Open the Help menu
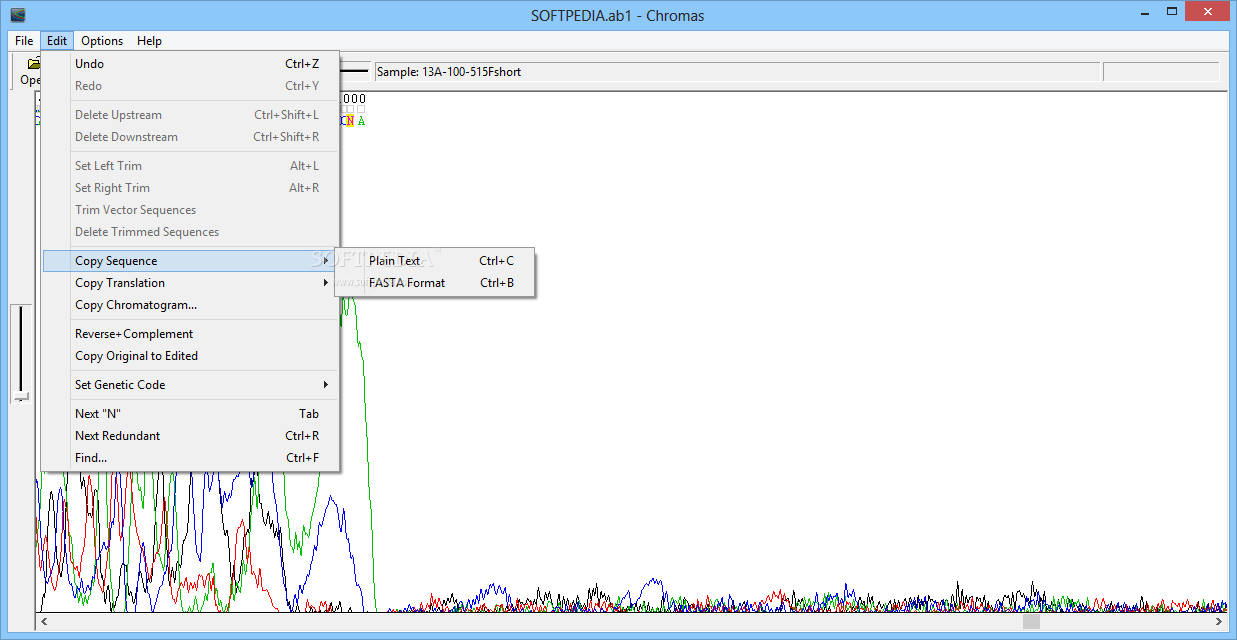The width and height of the screenshot is (1237, 640). [149, 41]
